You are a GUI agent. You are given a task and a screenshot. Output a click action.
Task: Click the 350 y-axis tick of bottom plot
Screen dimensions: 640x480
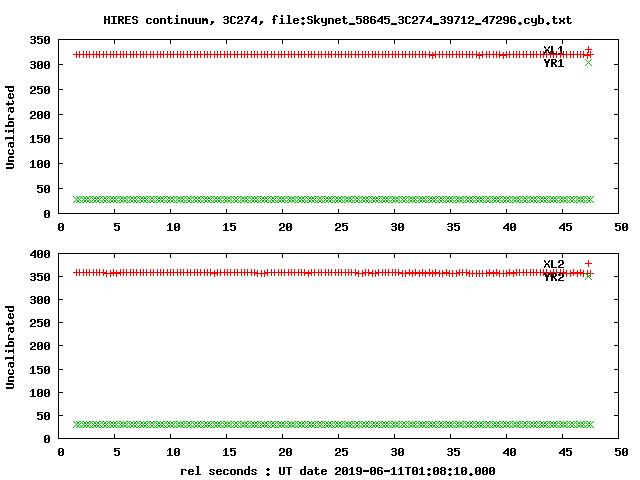[x=40, y=277]
